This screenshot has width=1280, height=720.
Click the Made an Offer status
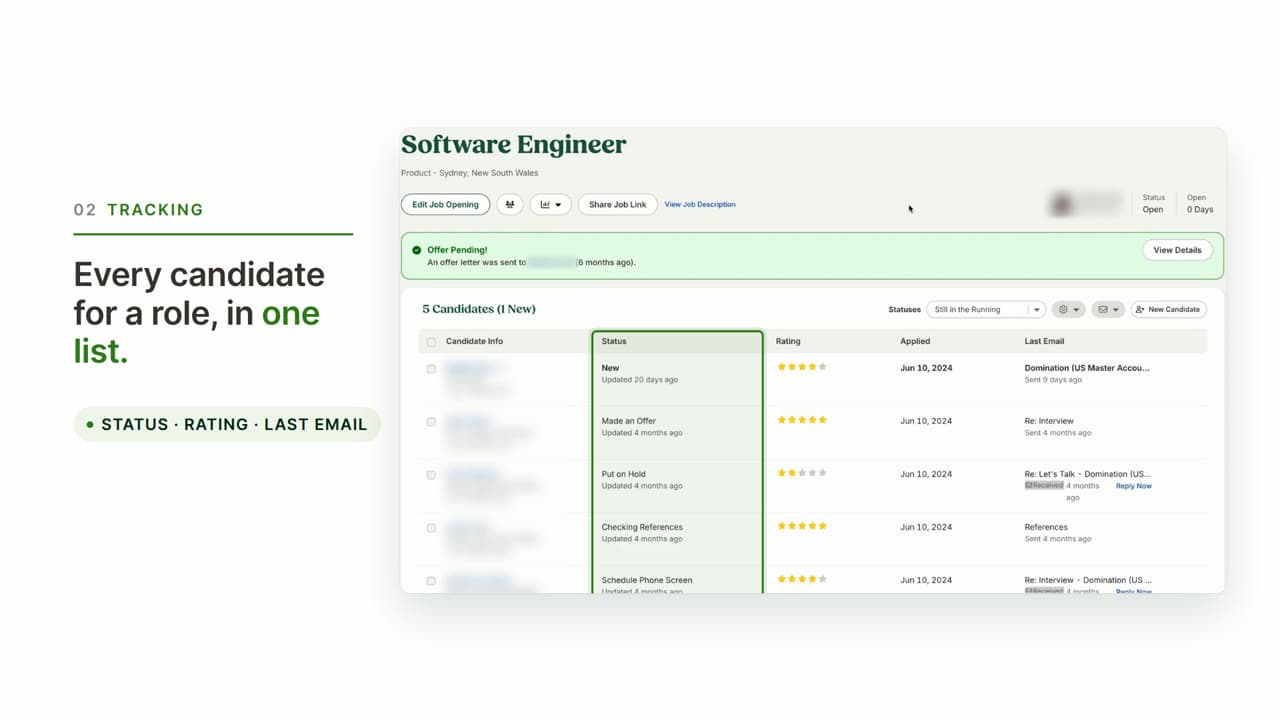point(629,421)
